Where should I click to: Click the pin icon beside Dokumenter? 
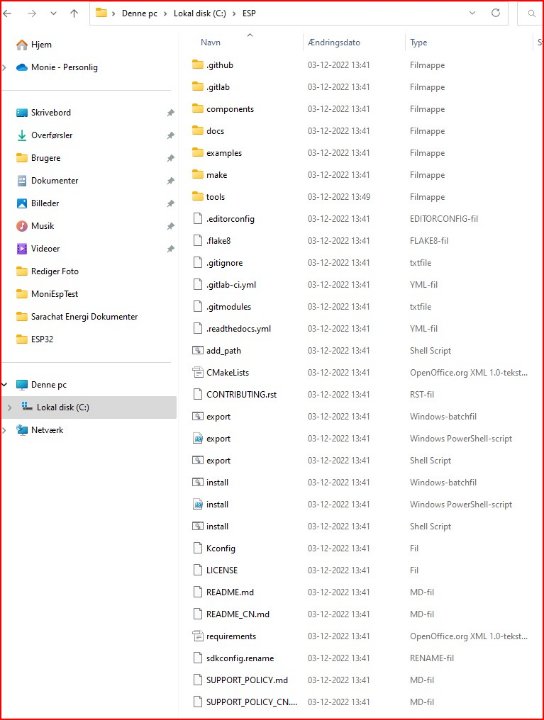click(x=170, y=180)
